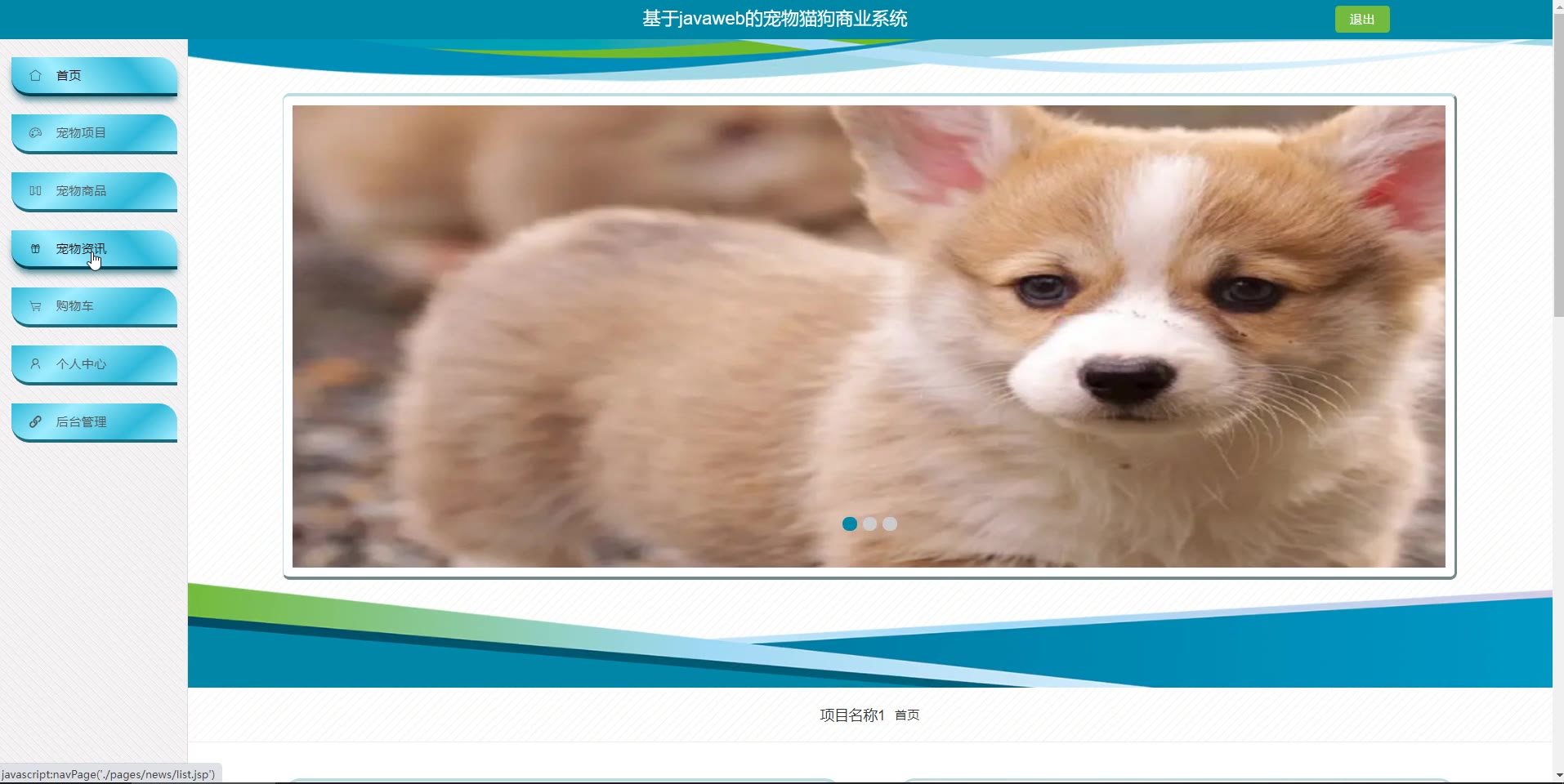The width and height of the screenshot is (1564, 784).
Task: Click the link icon beside 后台管理
Action: (35, 421)
